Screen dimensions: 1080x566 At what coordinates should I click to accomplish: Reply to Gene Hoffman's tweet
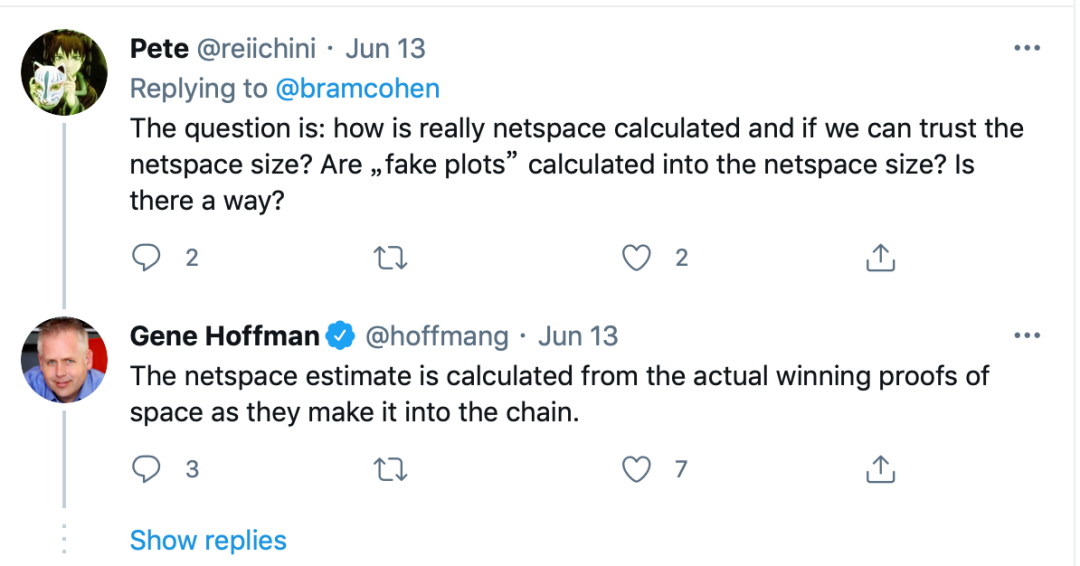pyautogui.click(x=146, y=469)
